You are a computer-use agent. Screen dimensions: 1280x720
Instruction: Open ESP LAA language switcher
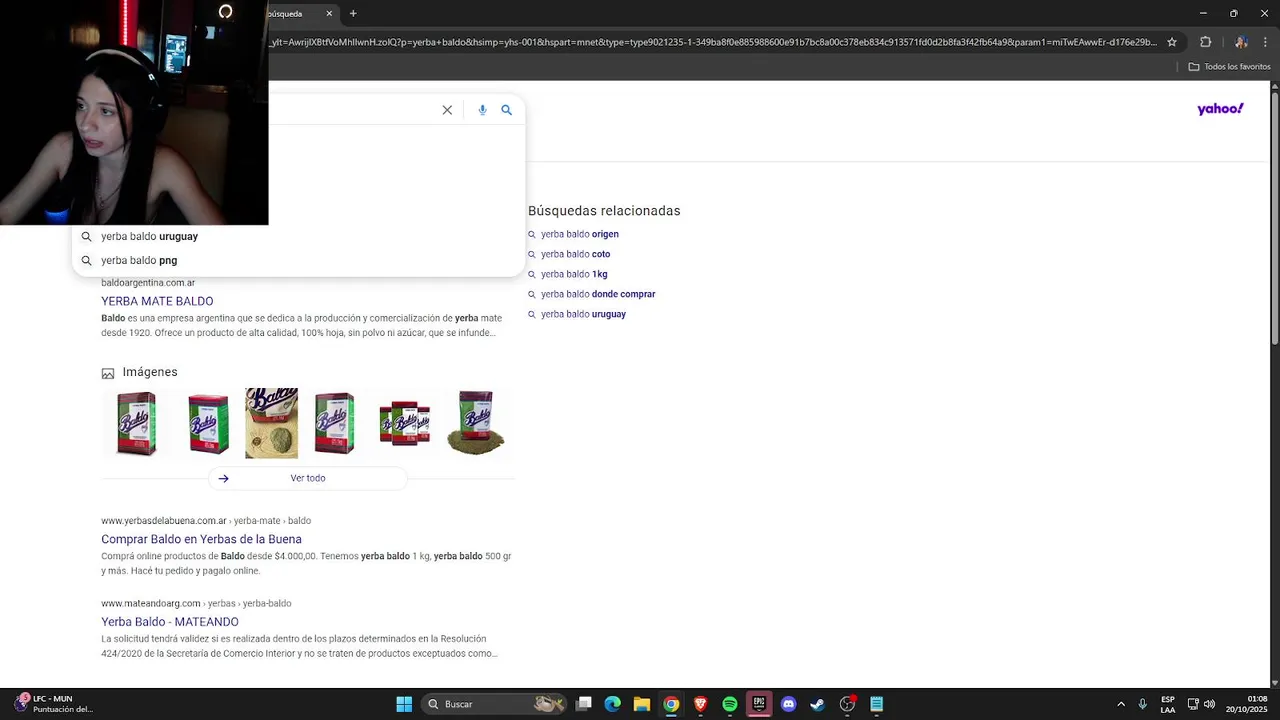(1168, 704)
